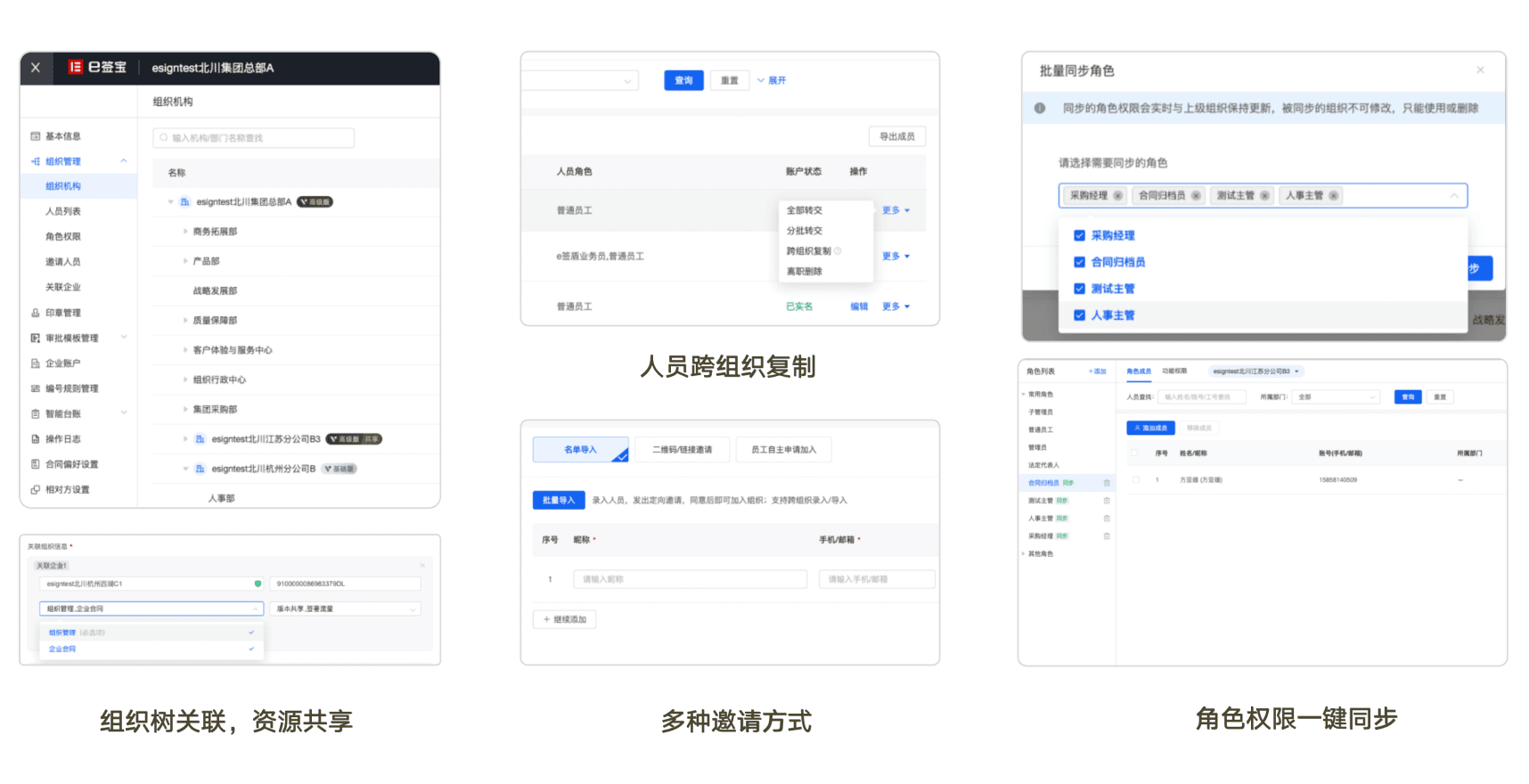Tick the checkbox for member row 方亚雄
This screenshot has height=784, width=1529.
tap(1136, 480)
